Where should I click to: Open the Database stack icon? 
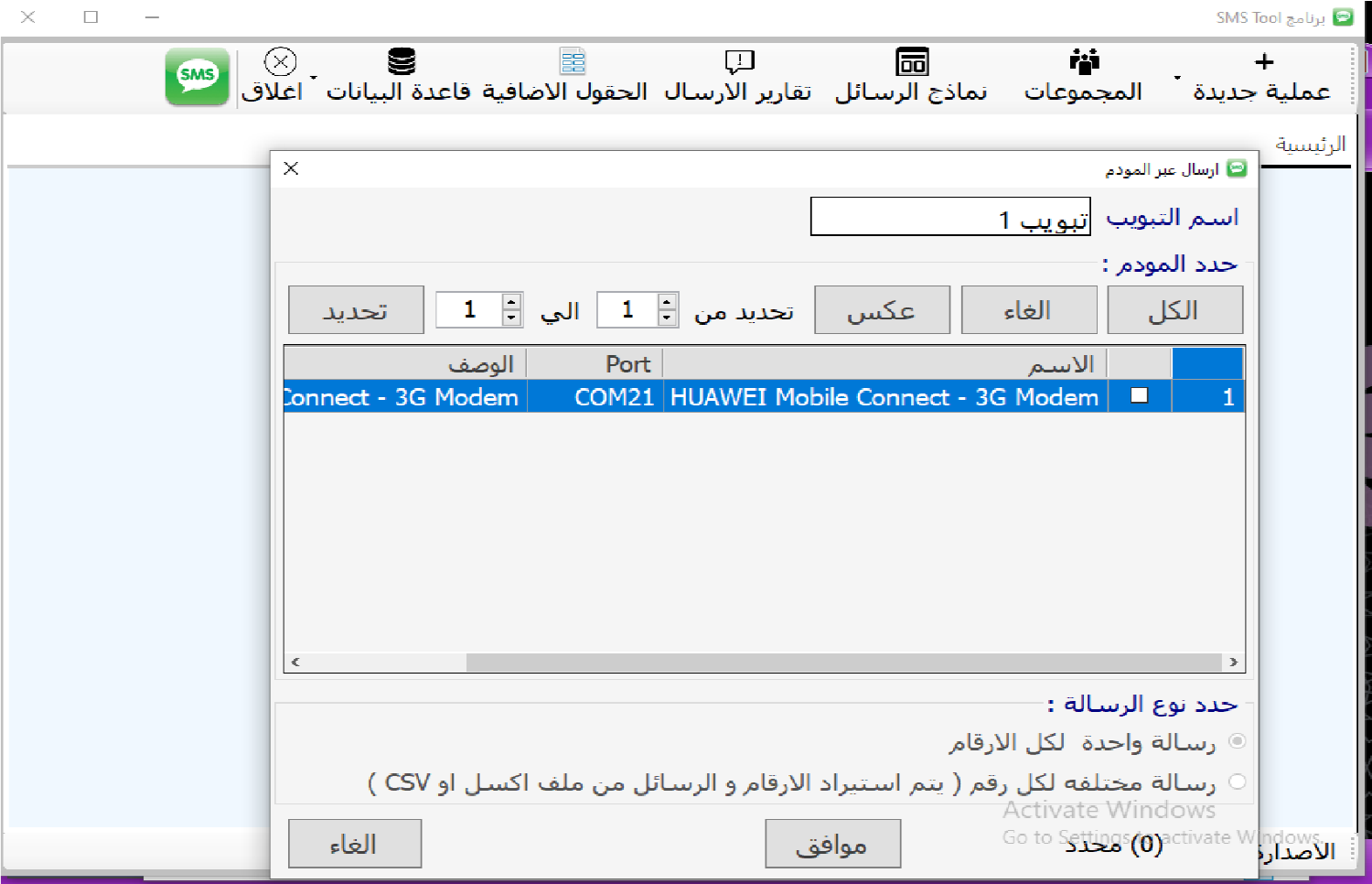(x=401, y=61)
